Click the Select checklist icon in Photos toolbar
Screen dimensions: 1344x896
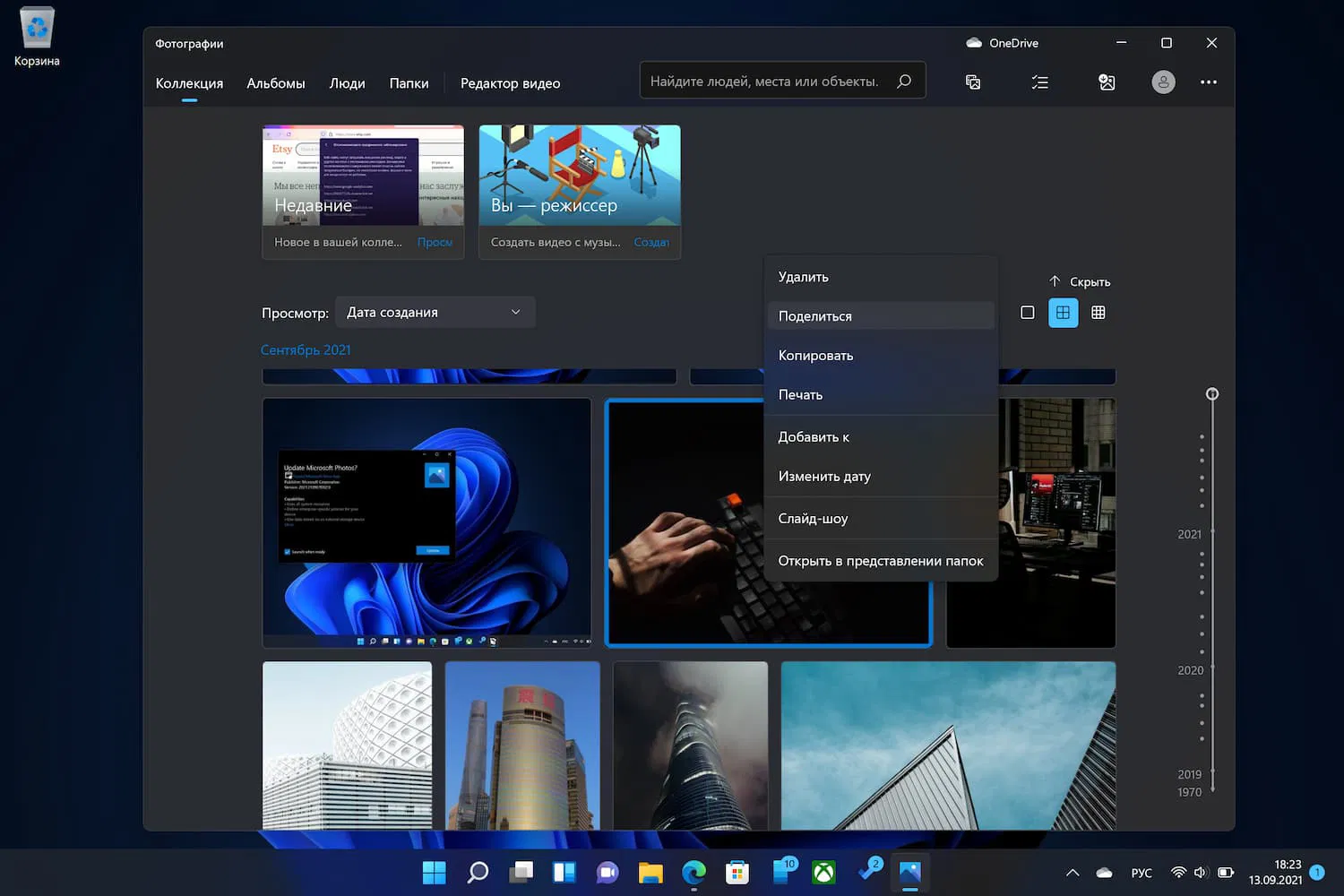click(x=1039, y=82)
